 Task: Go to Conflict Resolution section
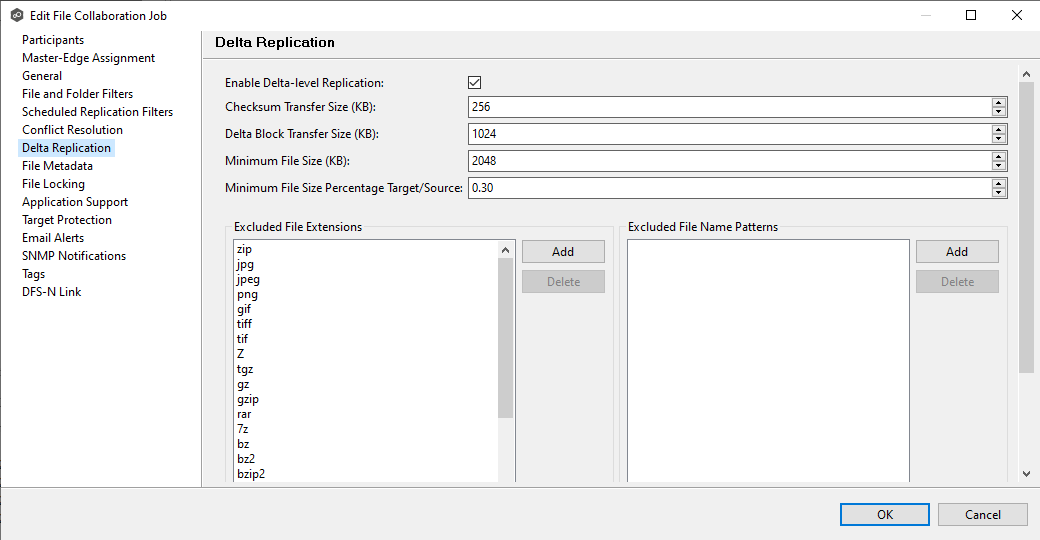(72, 130)
